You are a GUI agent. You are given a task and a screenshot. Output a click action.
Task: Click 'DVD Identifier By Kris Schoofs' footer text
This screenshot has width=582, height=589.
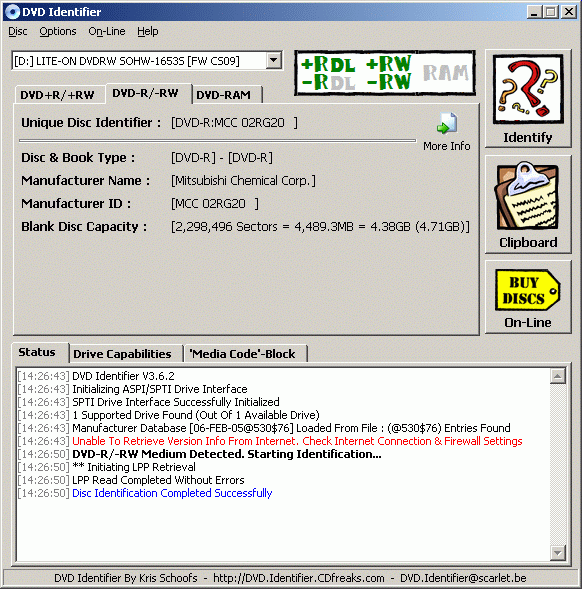pyautogui.click(x=126, y=578)
